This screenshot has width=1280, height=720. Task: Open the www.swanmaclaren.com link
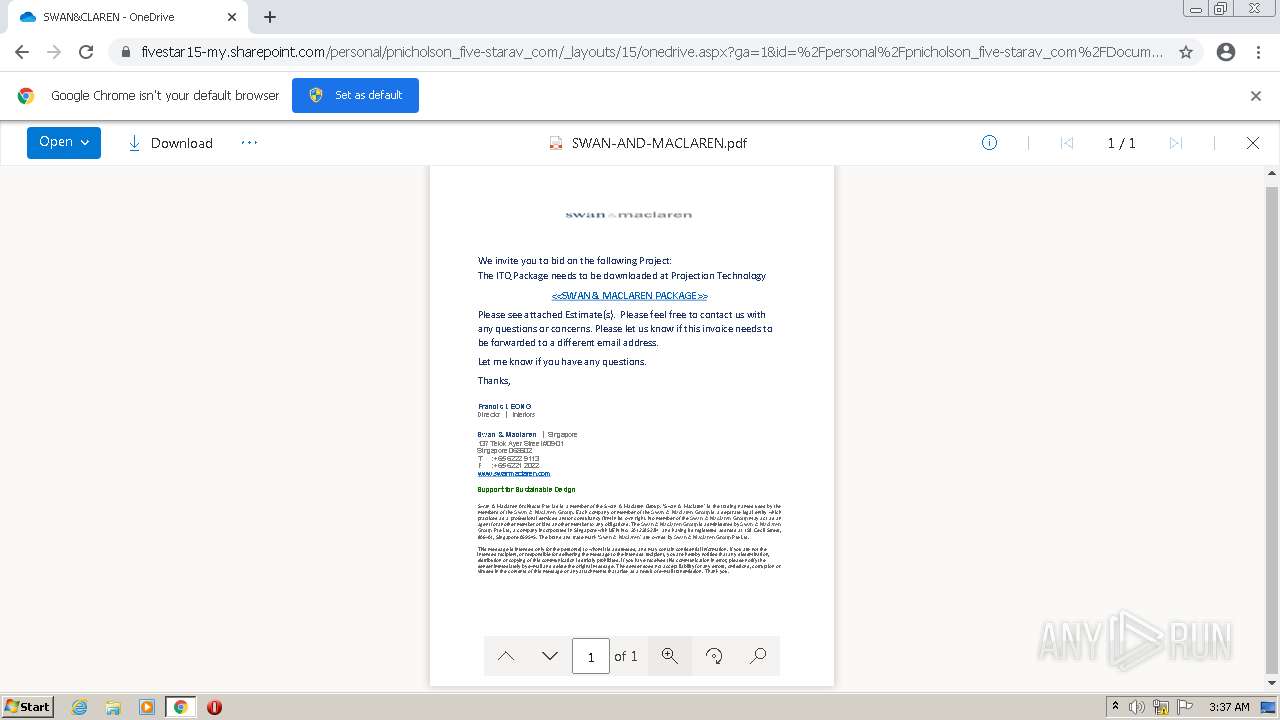coord(514,474)
